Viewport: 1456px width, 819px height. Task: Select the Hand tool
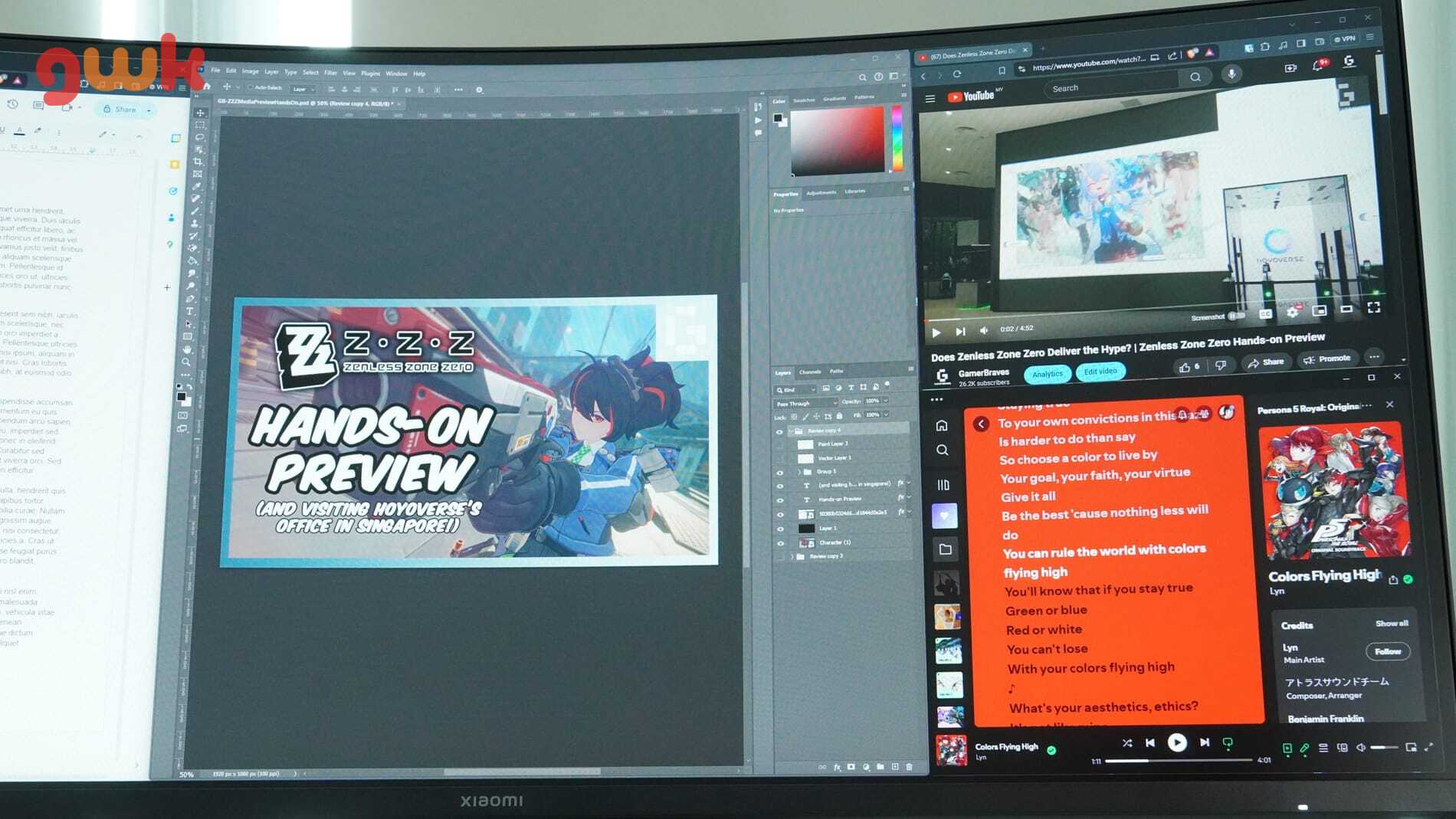coord(187,349)
